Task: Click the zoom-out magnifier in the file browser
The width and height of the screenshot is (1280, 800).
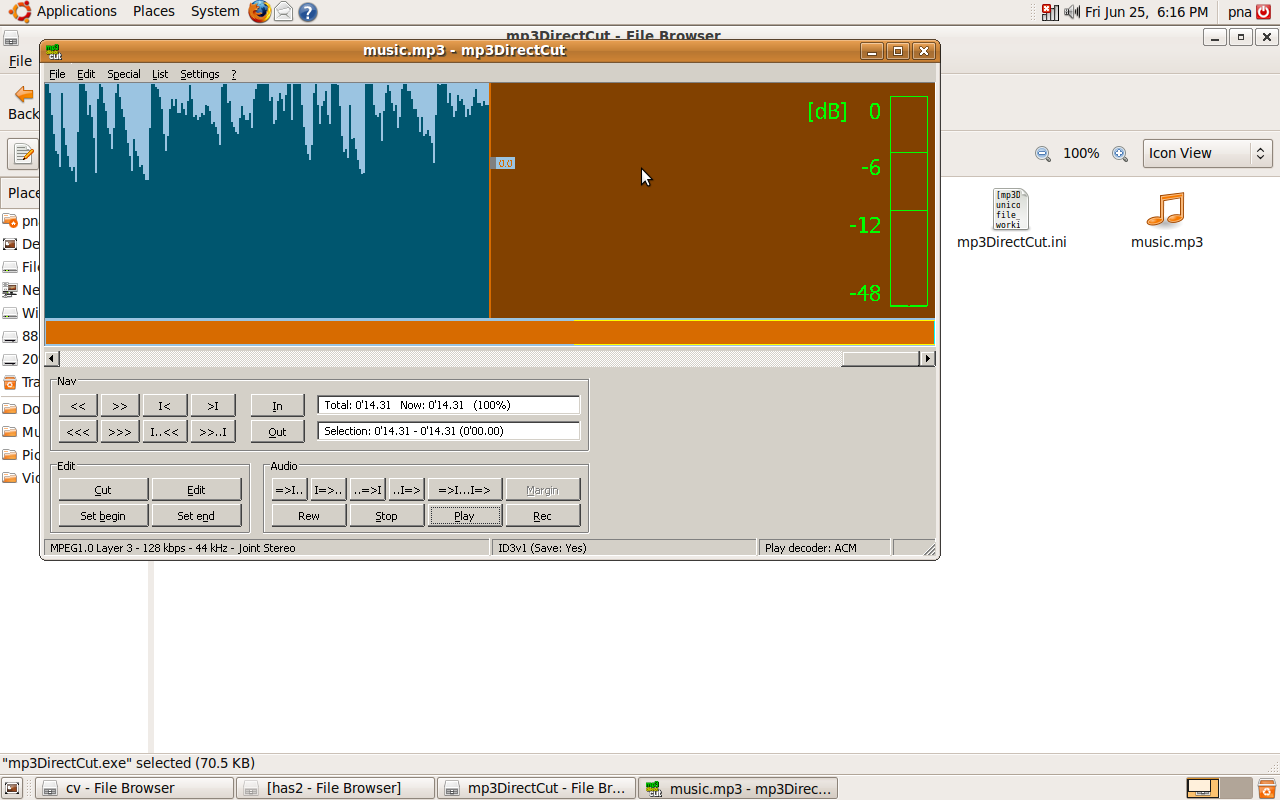Action: 1042,154
